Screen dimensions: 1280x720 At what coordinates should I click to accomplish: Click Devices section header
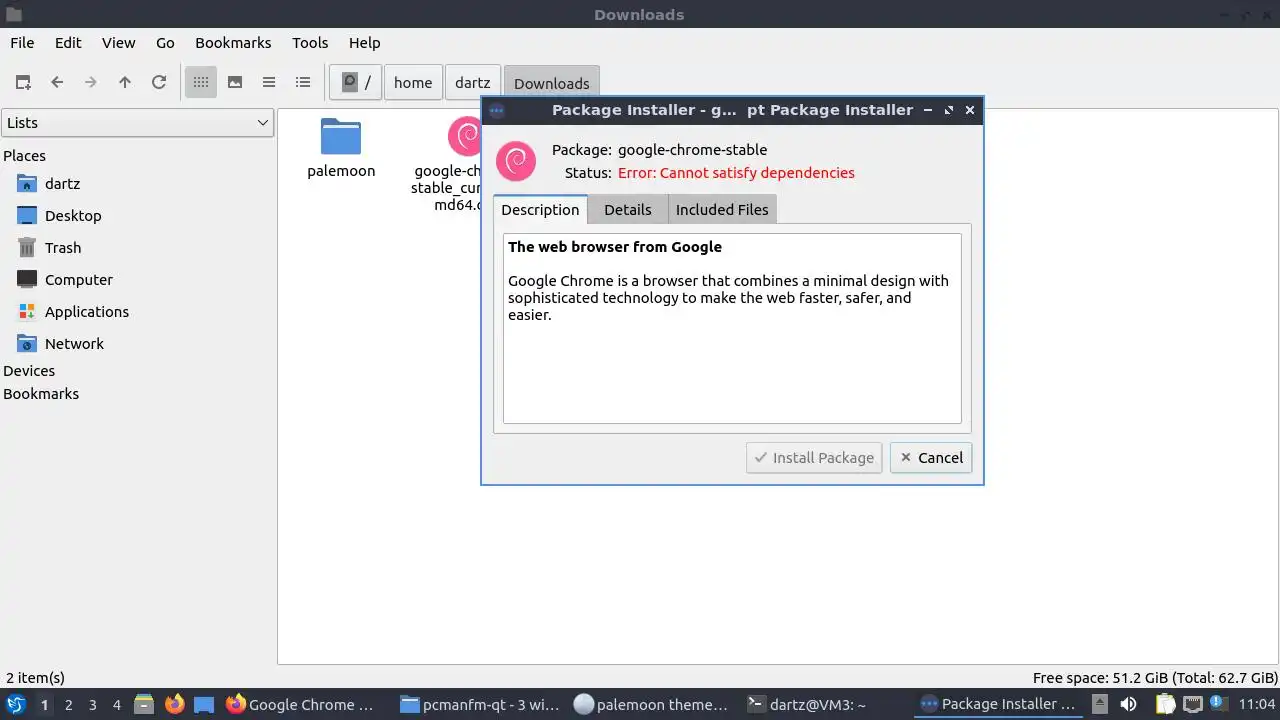click(29, 371)
